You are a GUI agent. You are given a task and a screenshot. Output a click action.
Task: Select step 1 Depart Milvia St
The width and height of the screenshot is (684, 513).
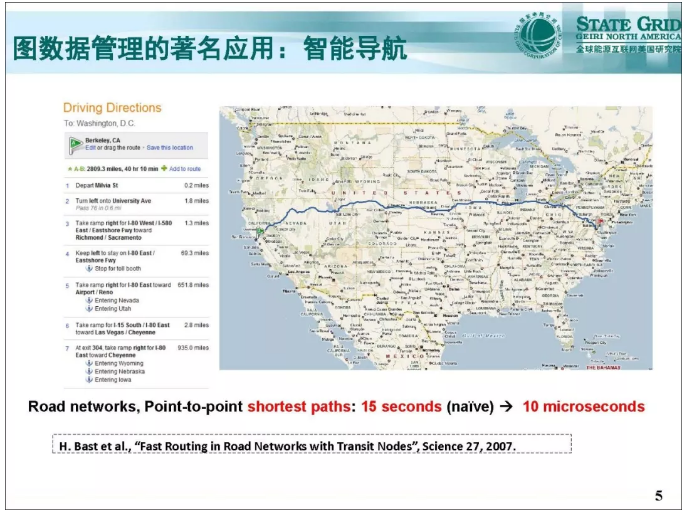coord(100,185)
